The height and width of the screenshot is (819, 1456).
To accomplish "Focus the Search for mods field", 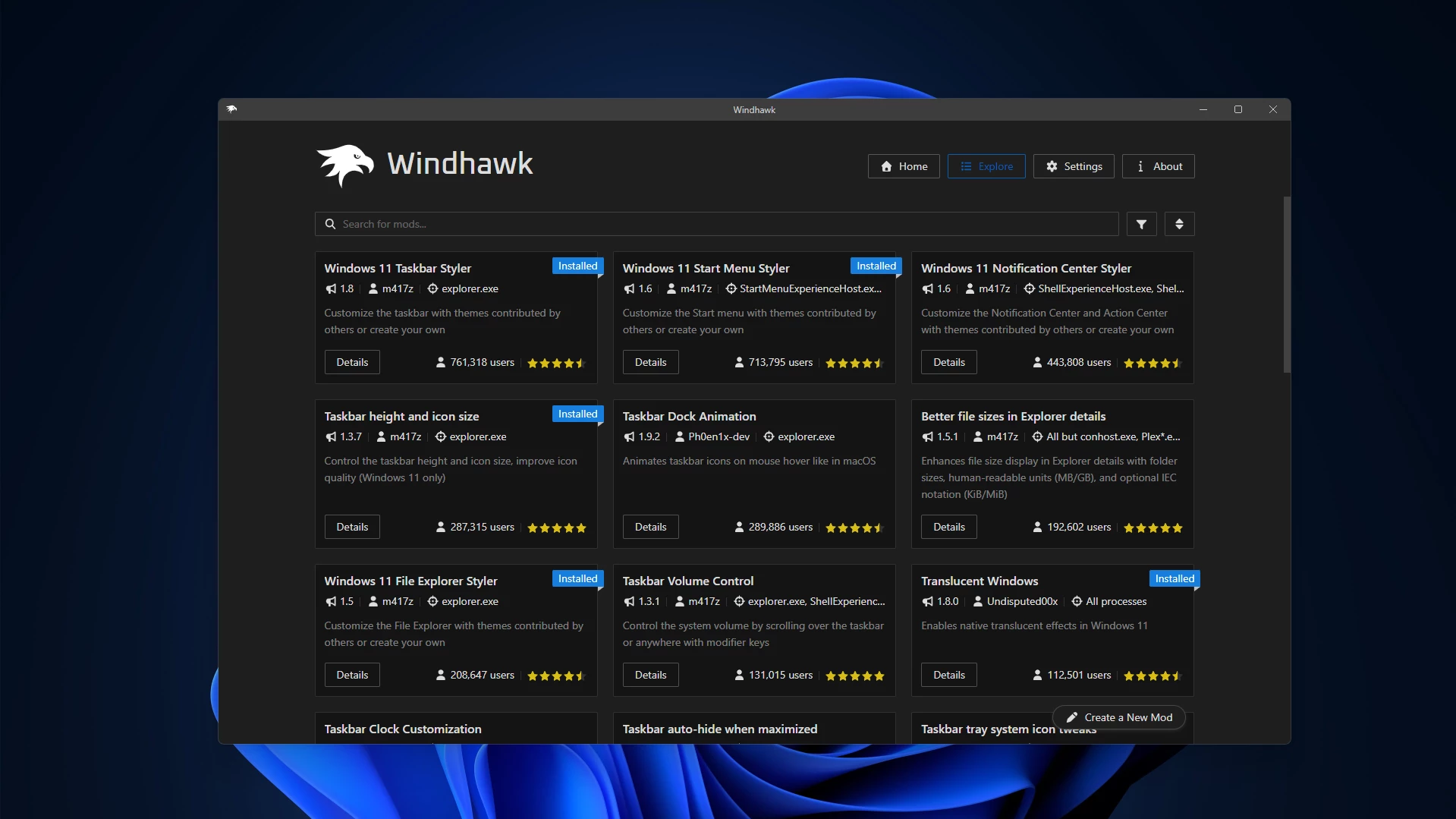I will coord(716,224).
